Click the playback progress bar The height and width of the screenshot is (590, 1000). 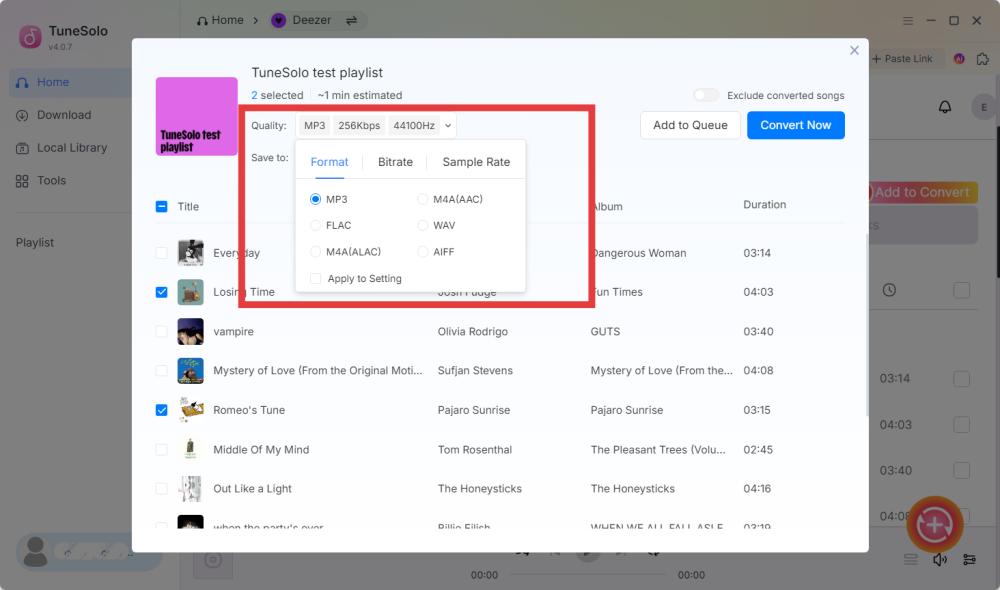click(x=587, y=575)
